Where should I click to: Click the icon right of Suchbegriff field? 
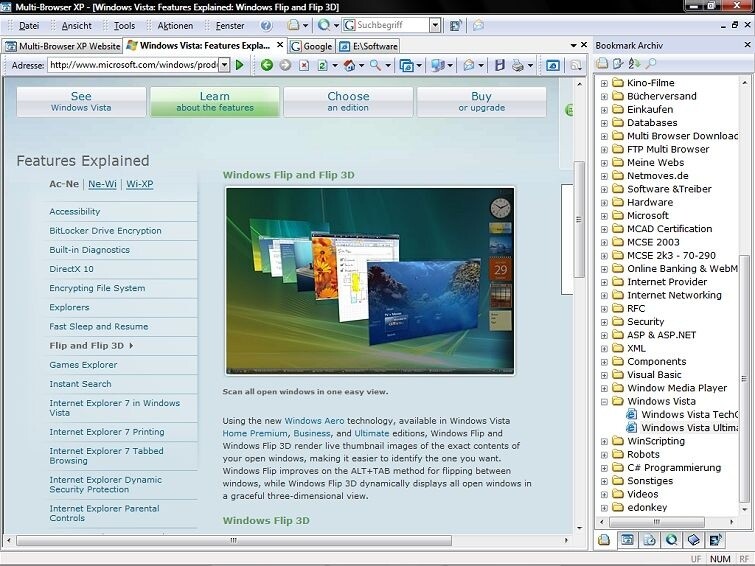(455, 25)
